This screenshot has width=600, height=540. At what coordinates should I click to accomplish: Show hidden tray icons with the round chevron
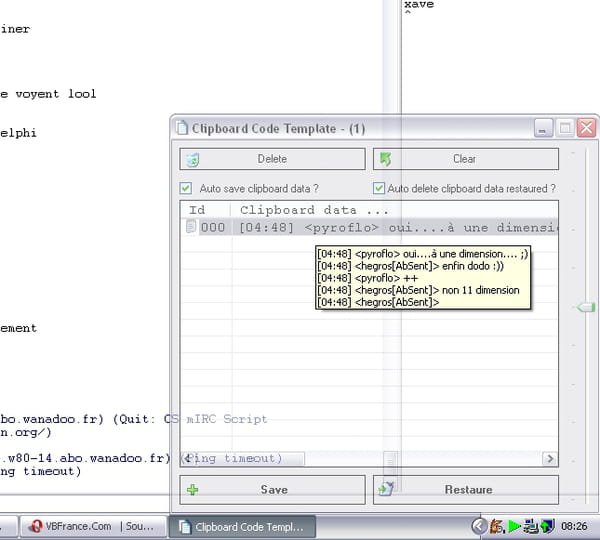click(479, 526)
